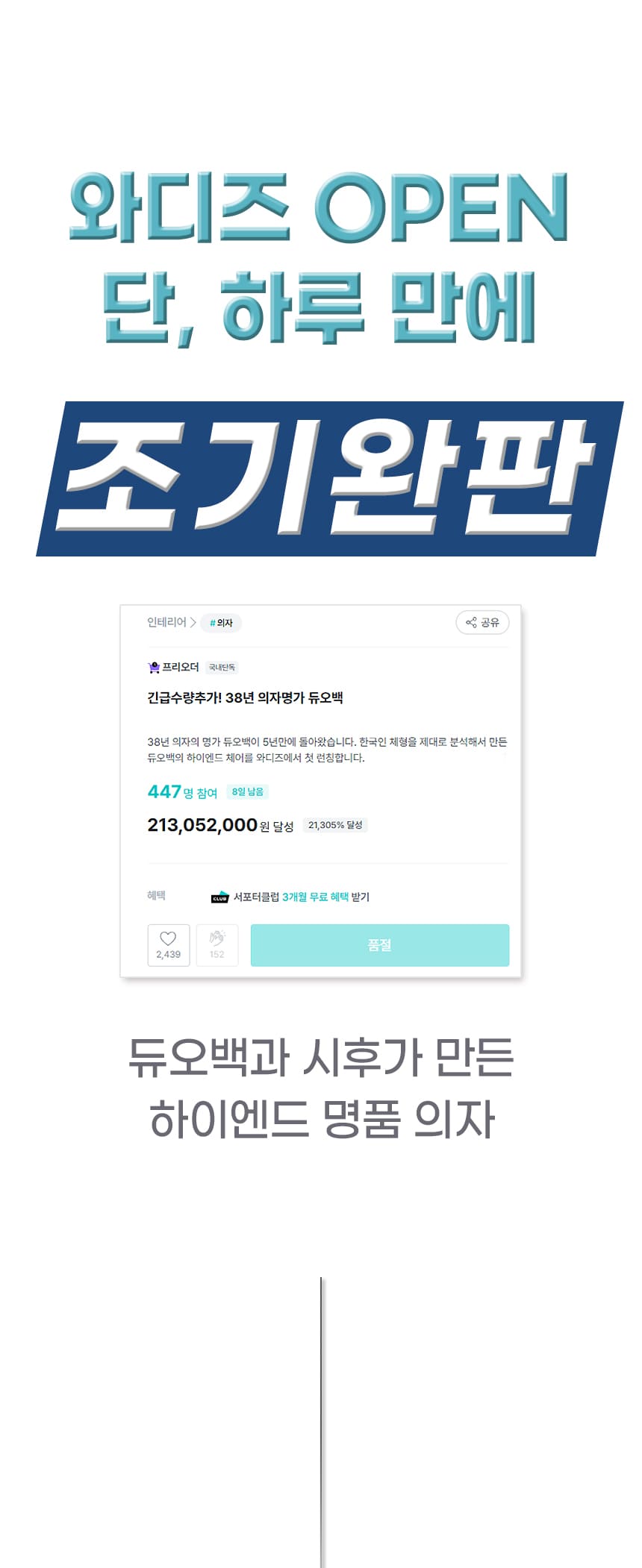Viewport: 642px width, 1568px height.
Task: Click the black CLUB badge icon
Action: point(219,897)
